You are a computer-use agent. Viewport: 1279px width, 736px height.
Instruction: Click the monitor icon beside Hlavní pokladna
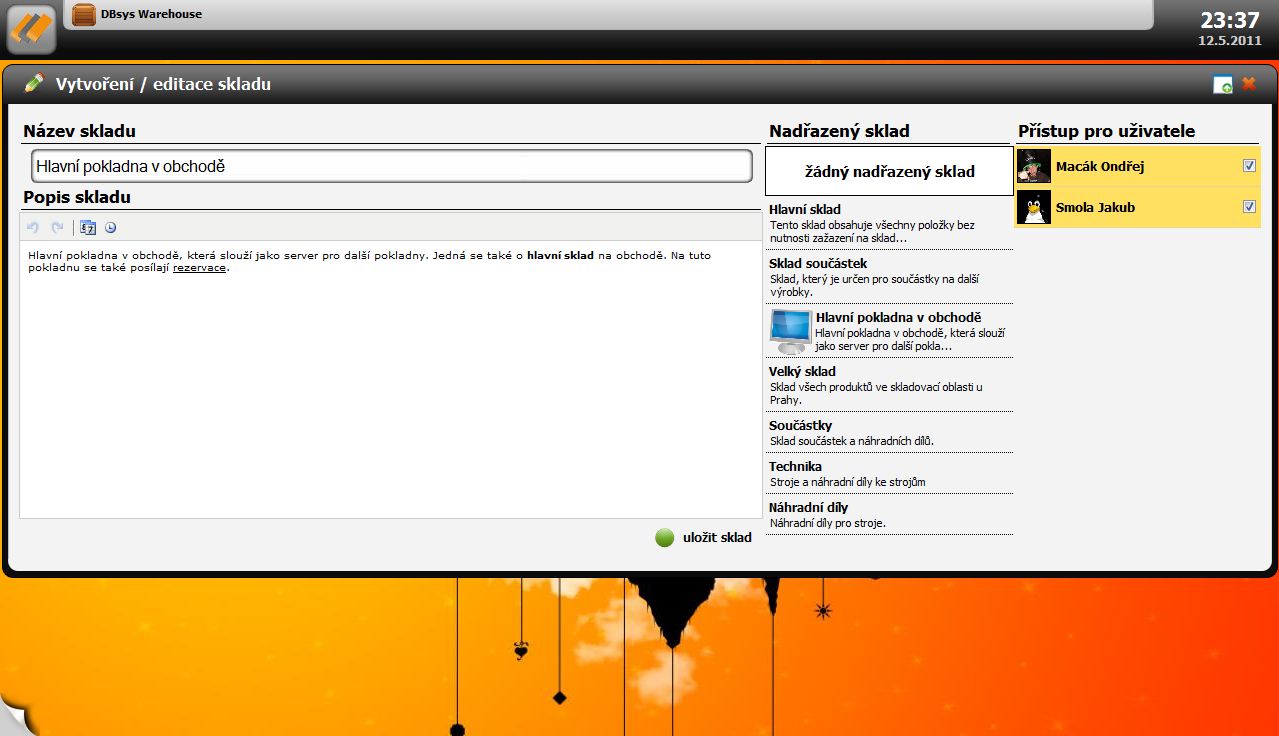pos(790,331)
